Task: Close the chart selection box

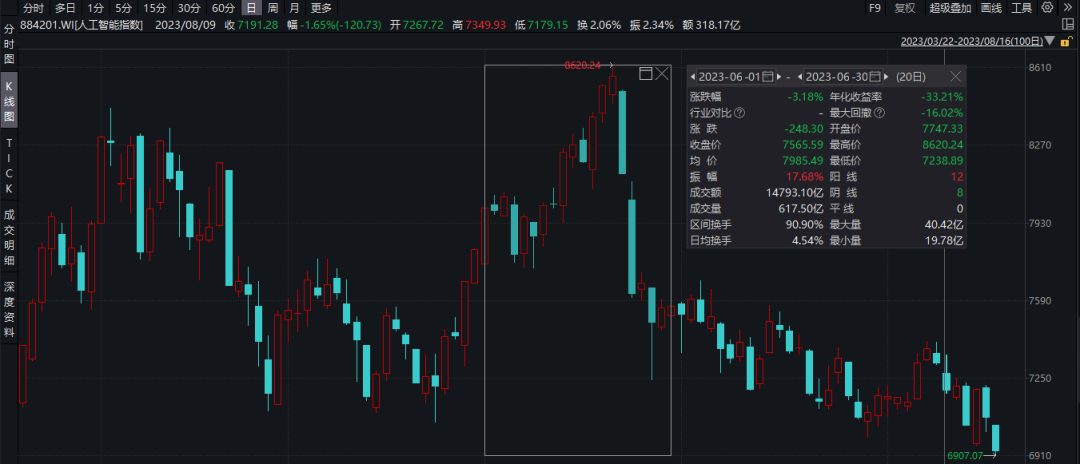Action: (662, 73)
